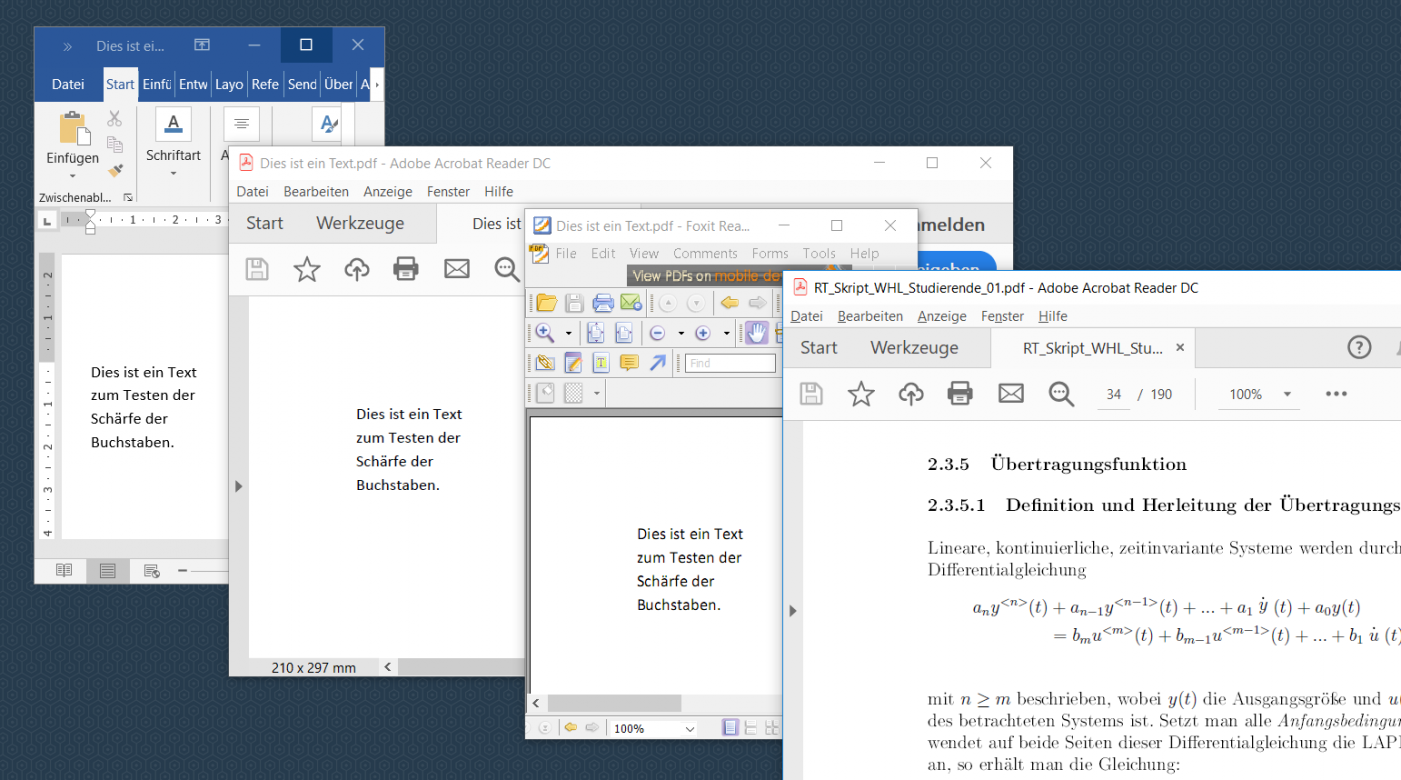Click the envelope email icon in middle Acrobat window
Viewport: 1401px width, 780px height.
pos(456,269)
